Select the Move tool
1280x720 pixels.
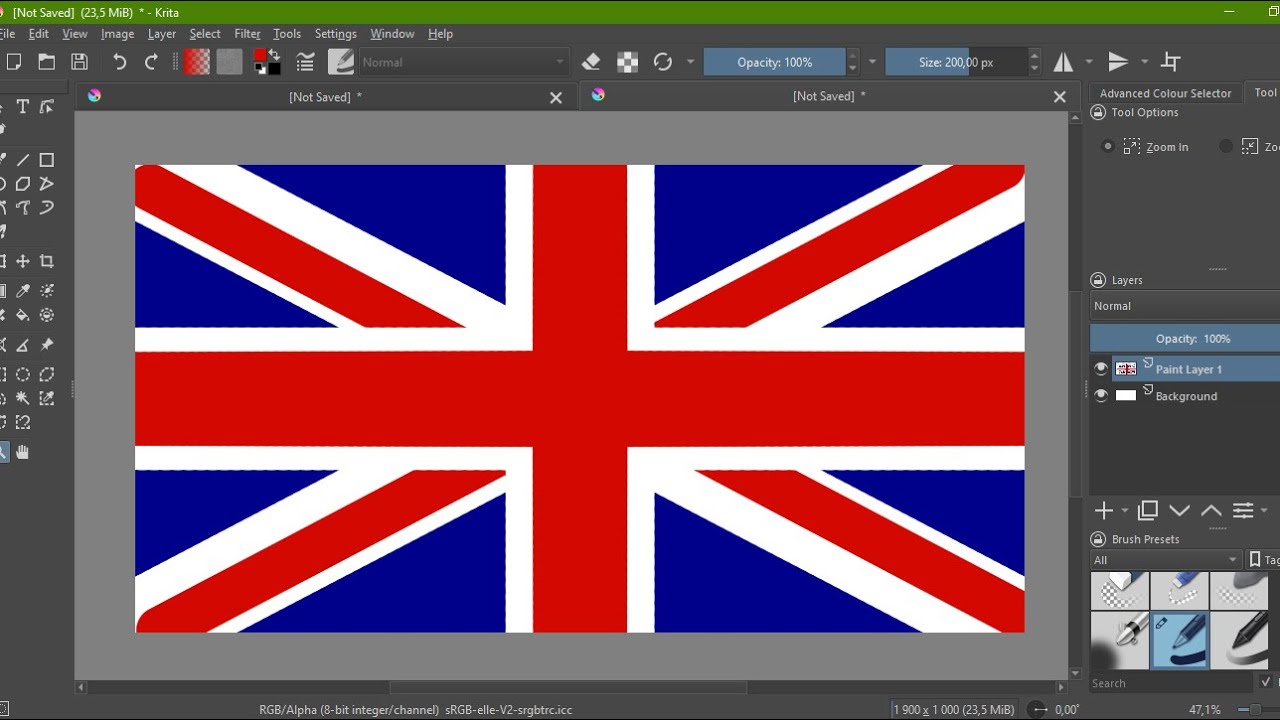[x=22, y=261]
